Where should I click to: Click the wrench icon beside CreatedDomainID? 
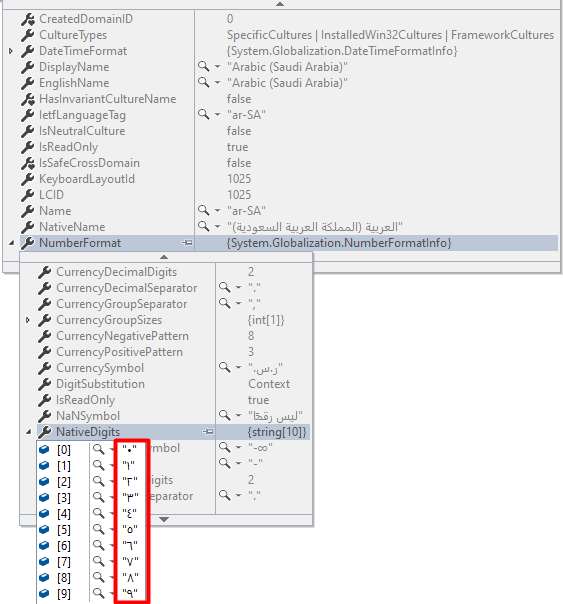(x=28, y=19)
